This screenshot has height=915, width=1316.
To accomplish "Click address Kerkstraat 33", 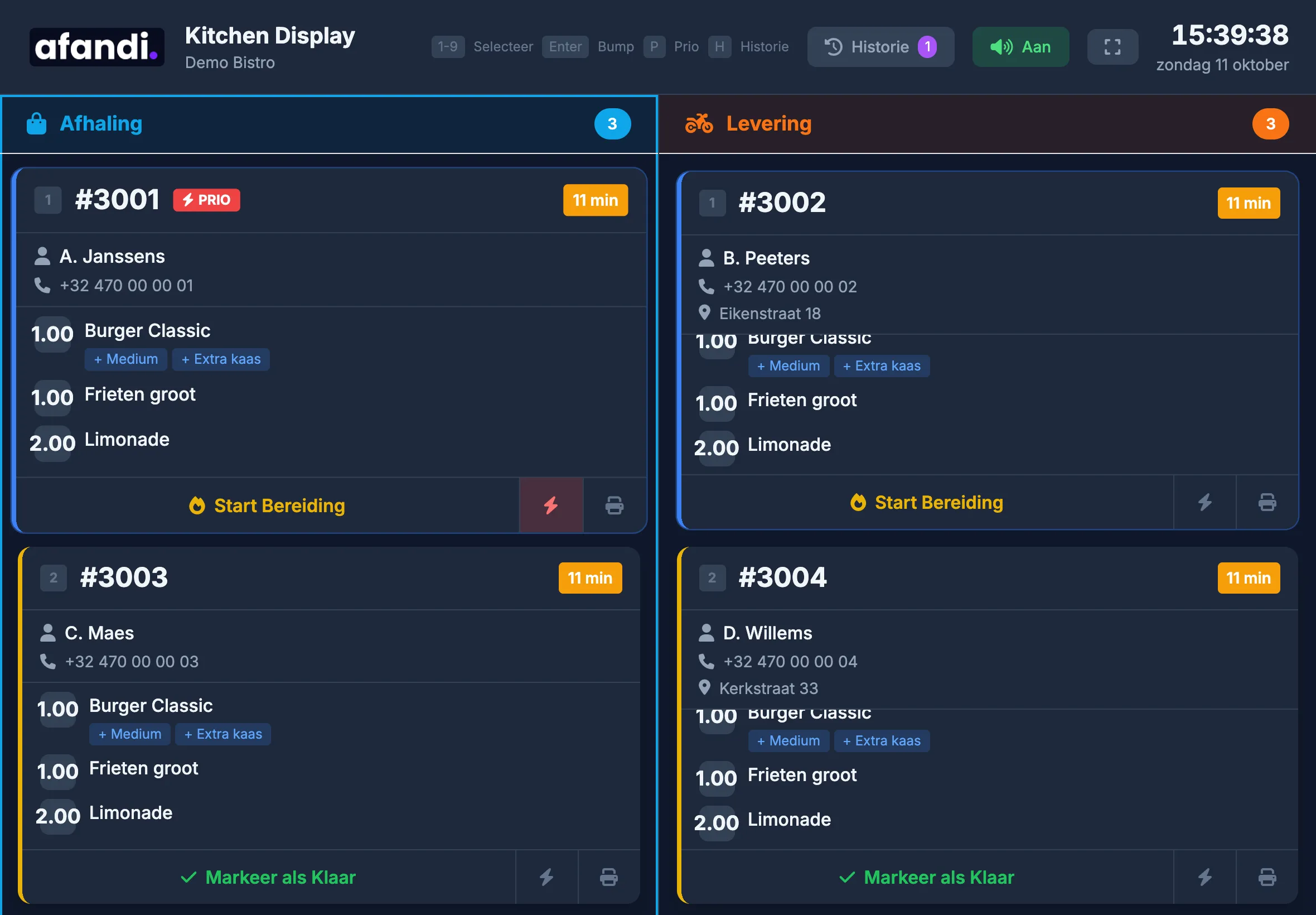I will (x=768, y=688).
